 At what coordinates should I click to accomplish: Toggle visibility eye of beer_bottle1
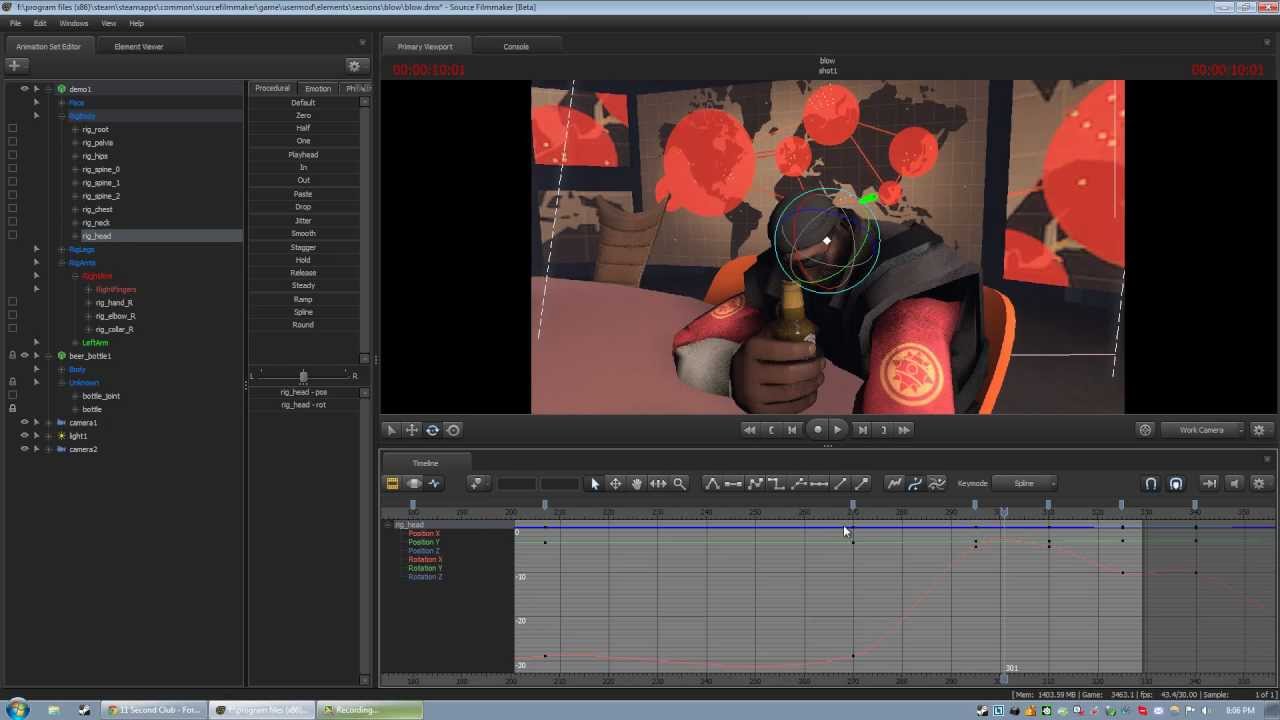point(25,356)
